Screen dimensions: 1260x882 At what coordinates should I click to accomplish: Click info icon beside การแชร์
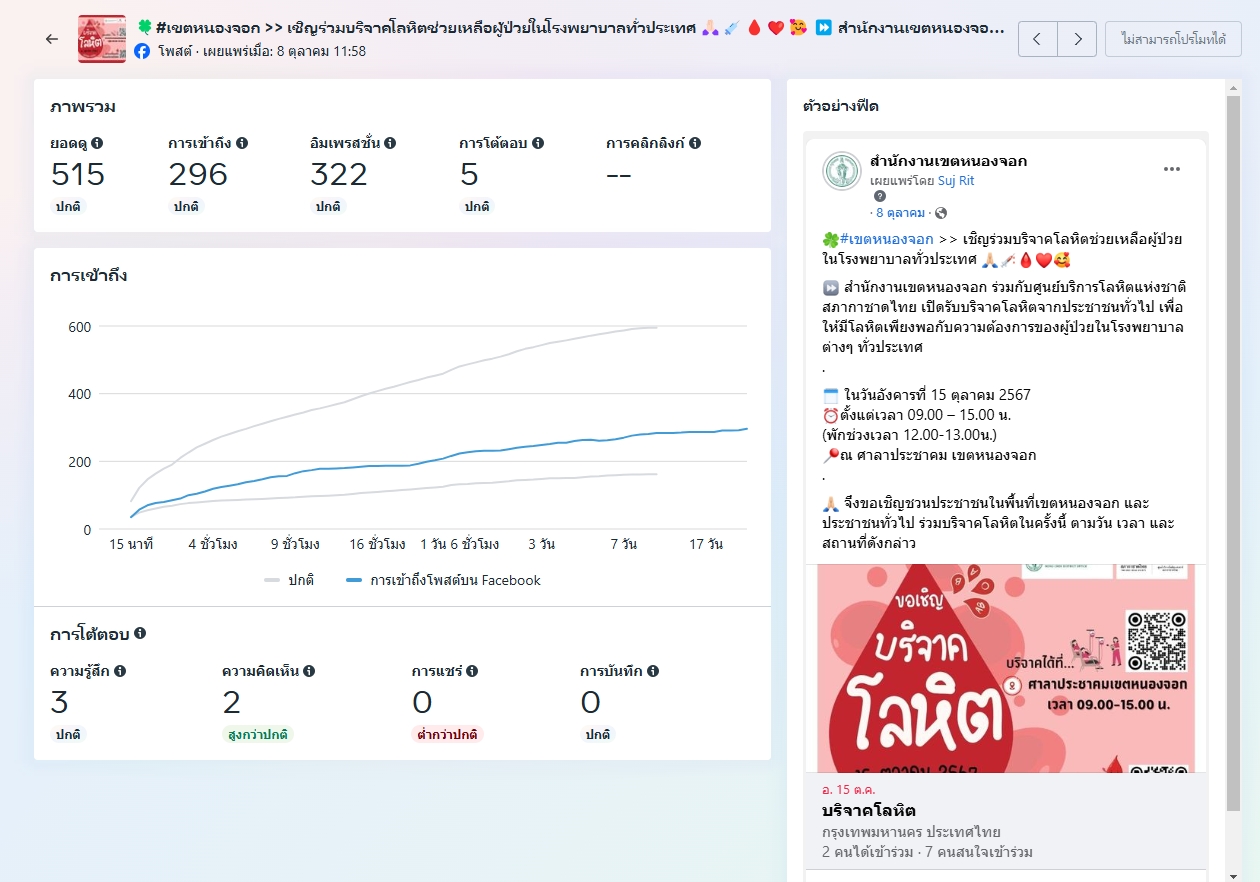pyautogui.click(x=472, y=671)
